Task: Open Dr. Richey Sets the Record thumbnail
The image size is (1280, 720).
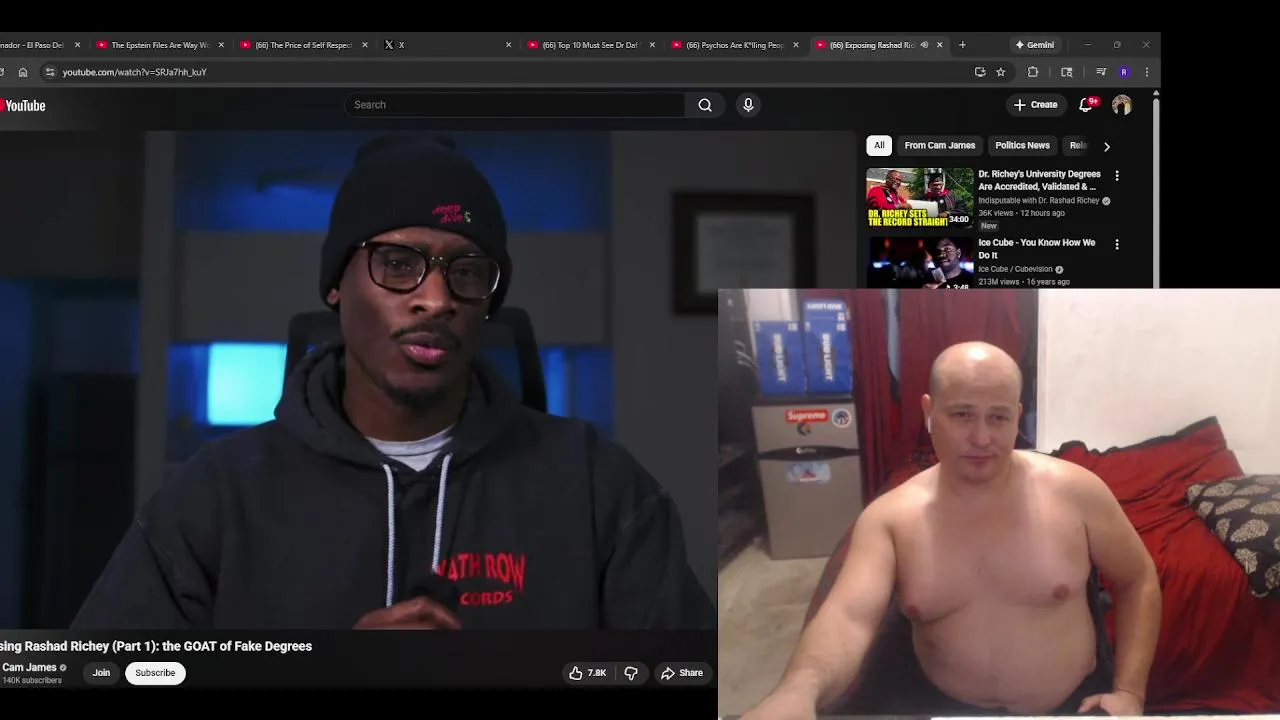Action: click(920, 198)
